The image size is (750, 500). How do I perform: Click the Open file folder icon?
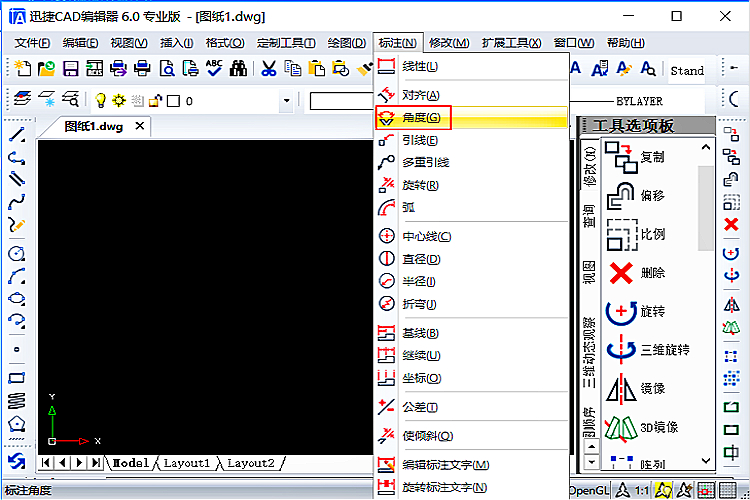point(46,68)
